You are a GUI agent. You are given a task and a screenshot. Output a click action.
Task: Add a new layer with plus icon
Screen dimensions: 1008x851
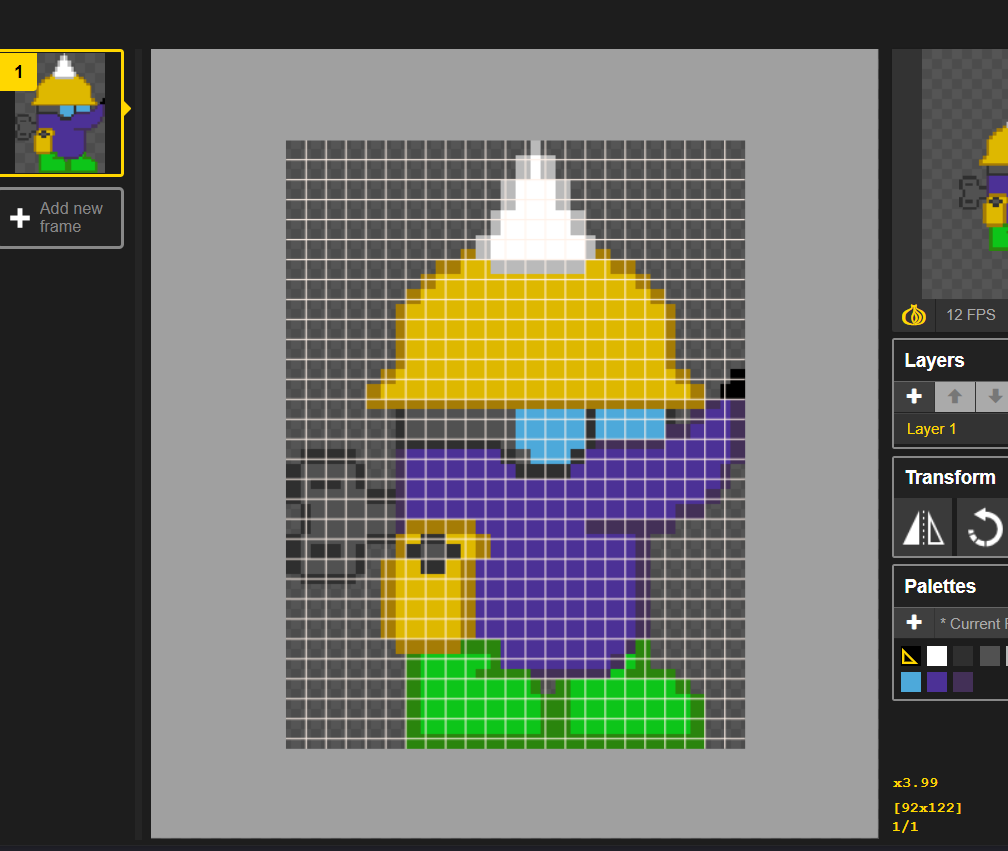coord(914,397)
